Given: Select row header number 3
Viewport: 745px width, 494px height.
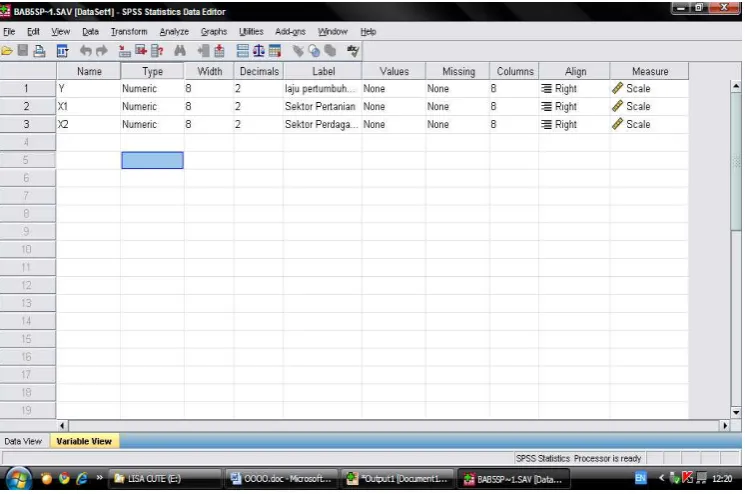Looking at the screenshot, I should coord(28,124).
